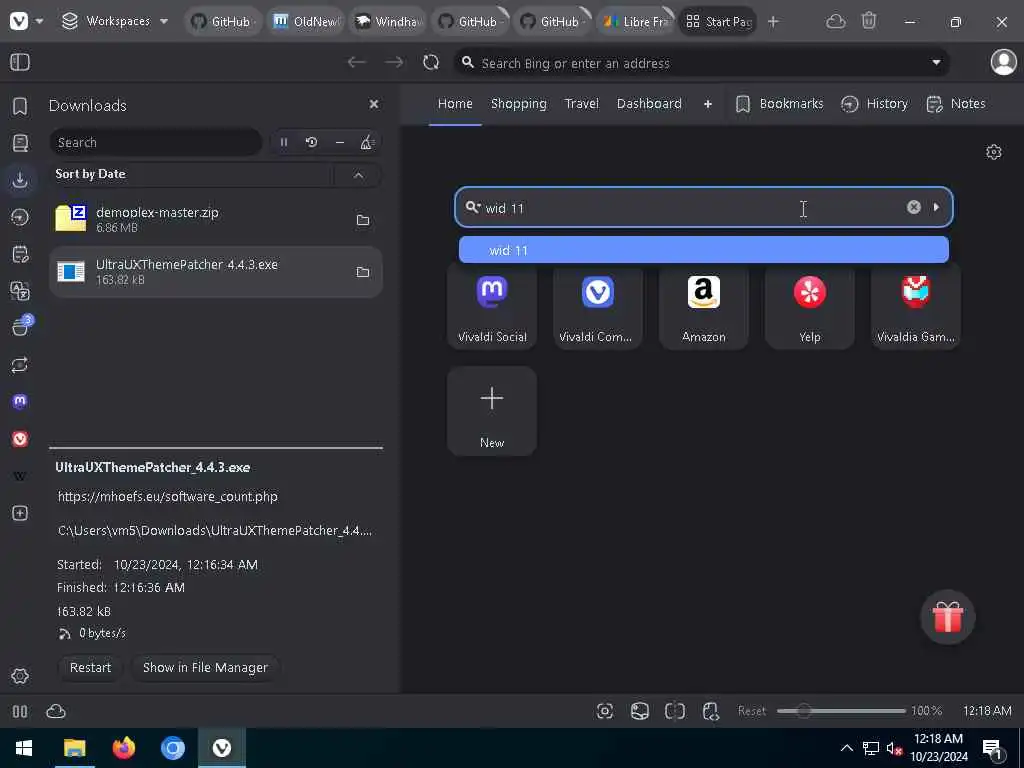This screenshot has height=768, width=1024.
Task: Open the Feeds panel with badge
Action: point(21,326)
